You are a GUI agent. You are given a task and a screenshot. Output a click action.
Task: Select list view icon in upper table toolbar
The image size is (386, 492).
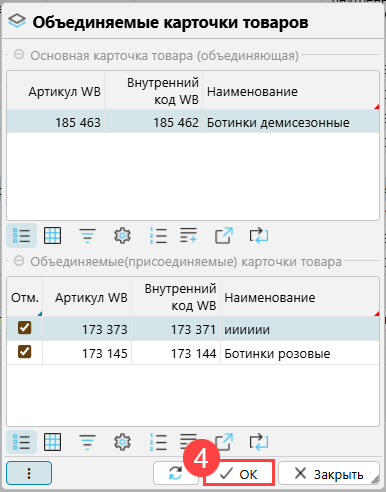[21, 236]
